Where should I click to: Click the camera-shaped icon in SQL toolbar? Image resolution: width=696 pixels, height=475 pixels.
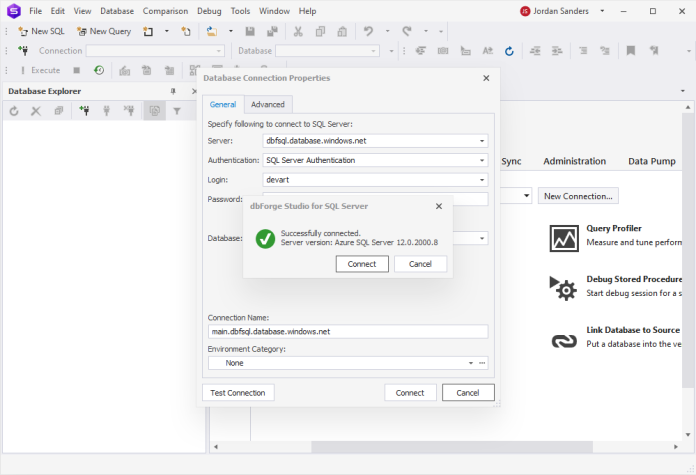click(x=443, y=51)
